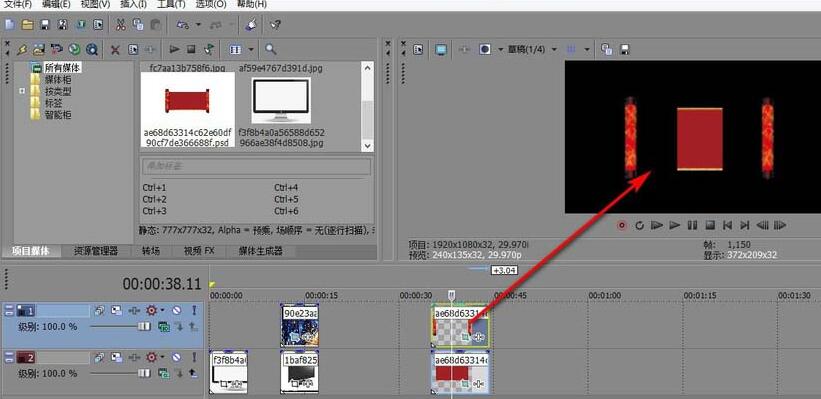Screen dimensions: 821x399
Task: Open compositing mode for track 1
Action: pyautogui.click(x=164, y=327)
